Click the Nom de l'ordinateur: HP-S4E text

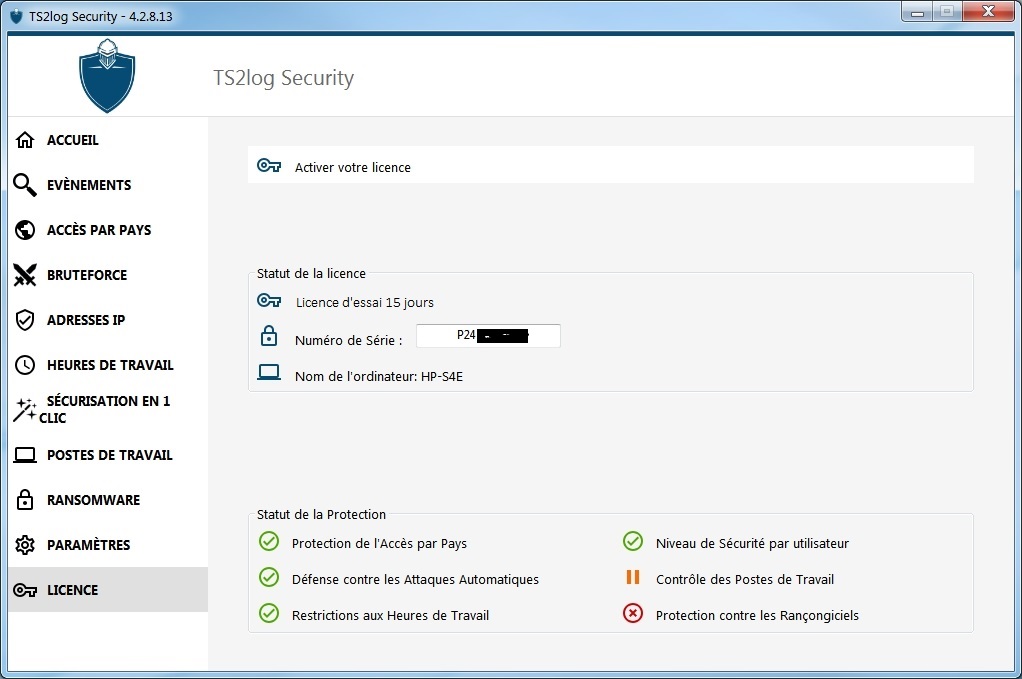[x=379, y=377]
